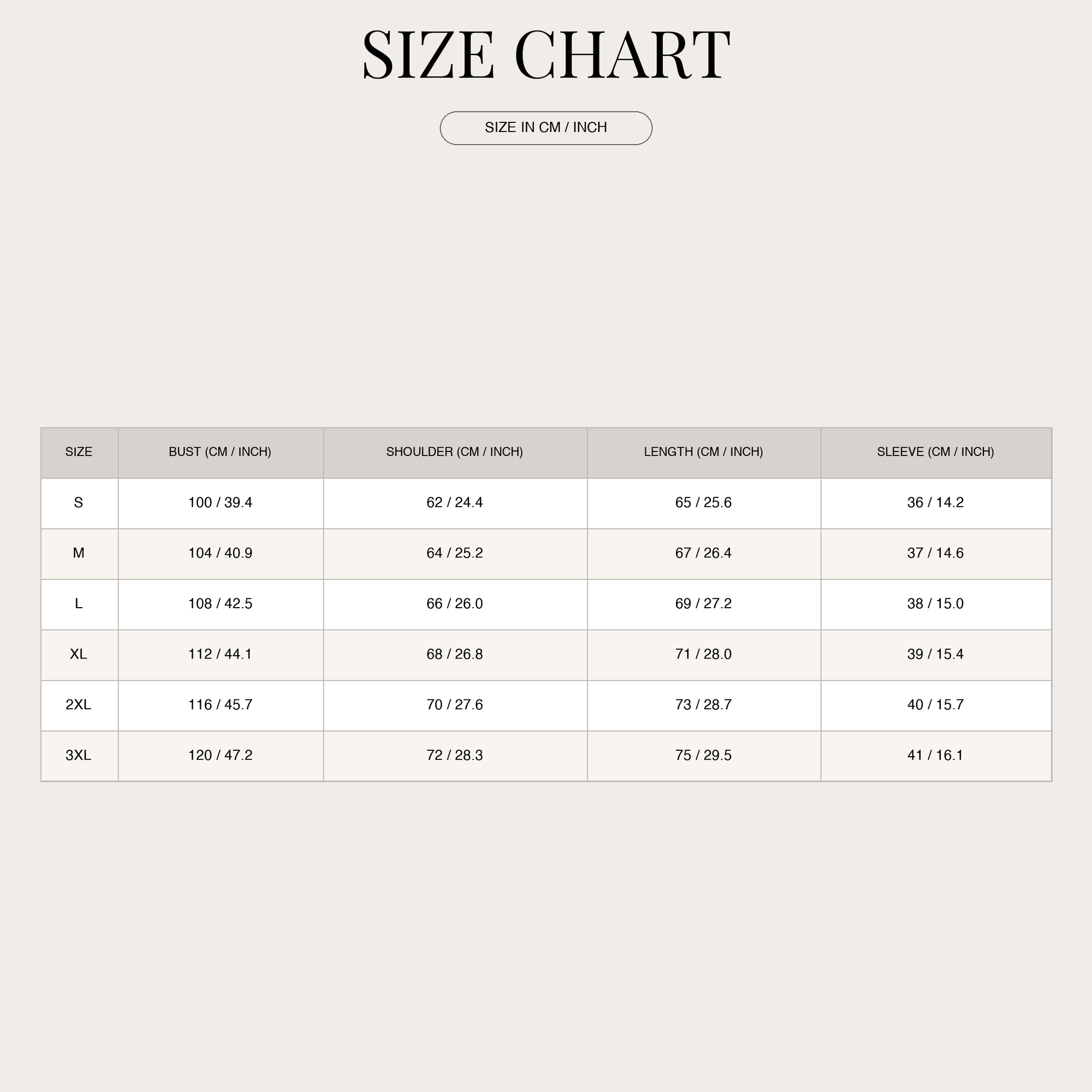Select the BUST (CM / INCH) column header
The width and height of the screenshot is (1092, 1092).
221,453
